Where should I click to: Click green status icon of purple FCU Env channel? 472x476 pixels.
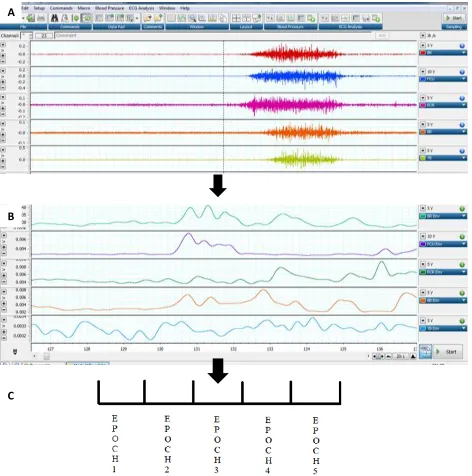[462, 237]
